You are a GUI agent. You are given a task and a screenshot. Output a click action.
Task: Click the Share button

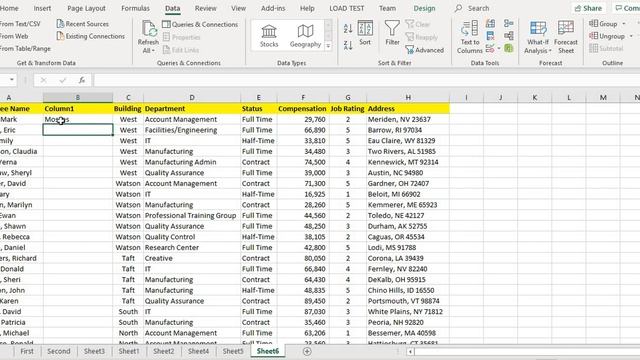click(588, 8)
